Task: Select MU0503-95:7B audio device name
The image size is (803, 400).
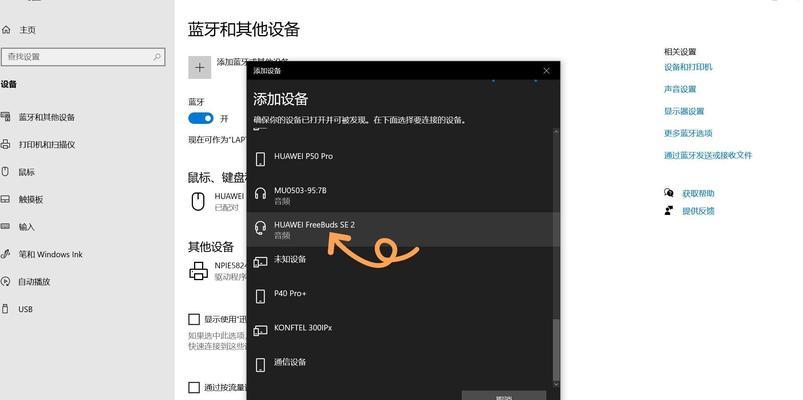Action: point(300,191)
